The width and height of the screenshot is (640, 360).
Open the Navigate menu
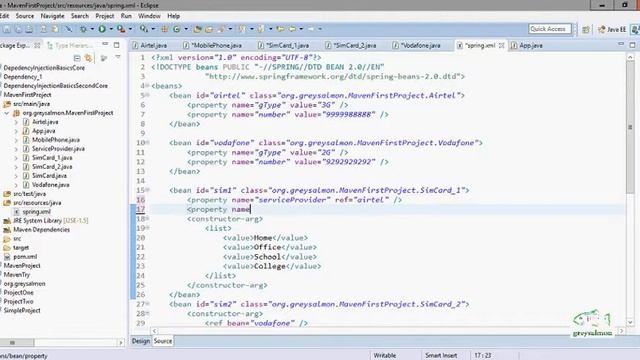point(52,16)
